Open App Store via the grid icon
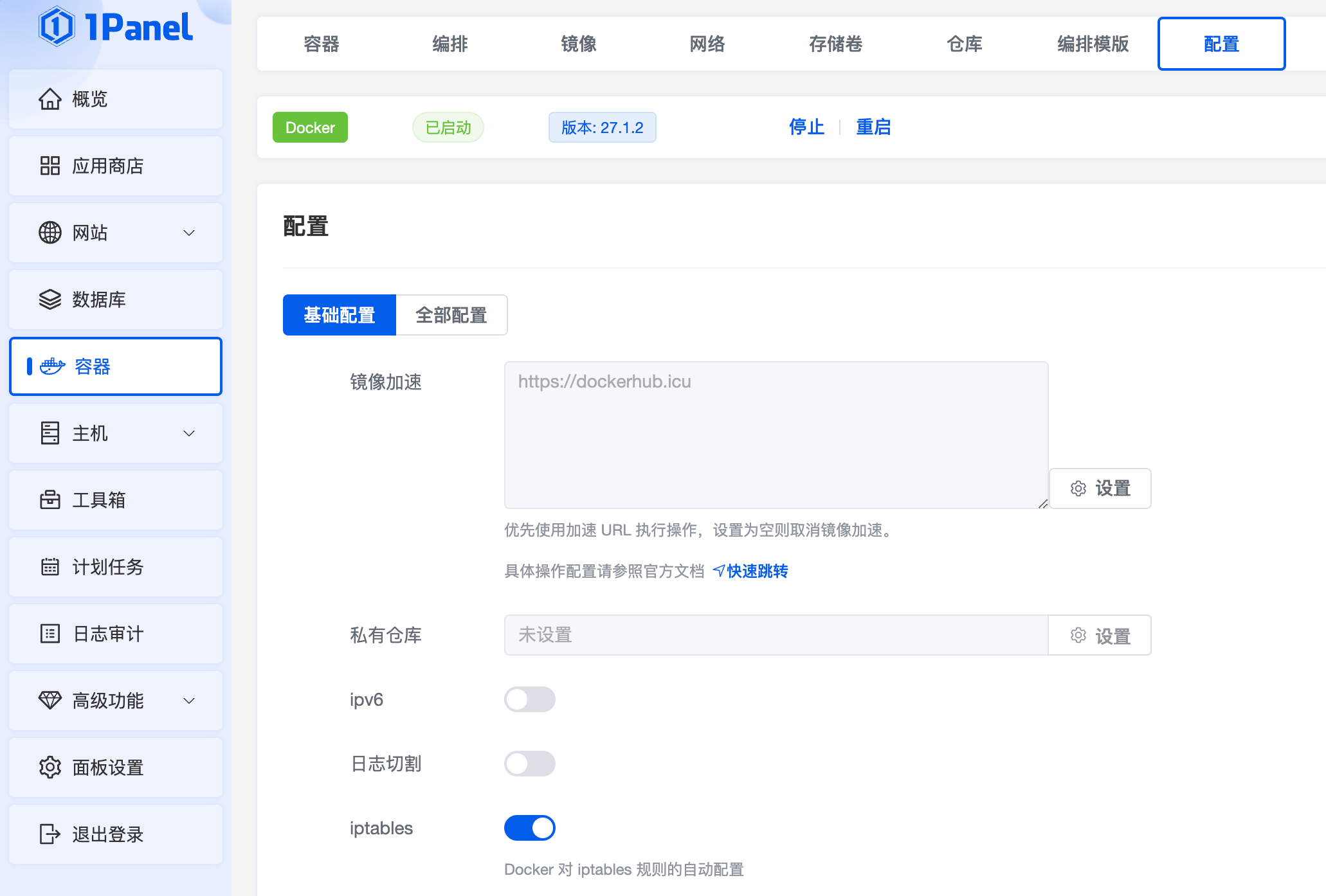This screenshot has width=1326, height=896. click(x=50, y=166)
